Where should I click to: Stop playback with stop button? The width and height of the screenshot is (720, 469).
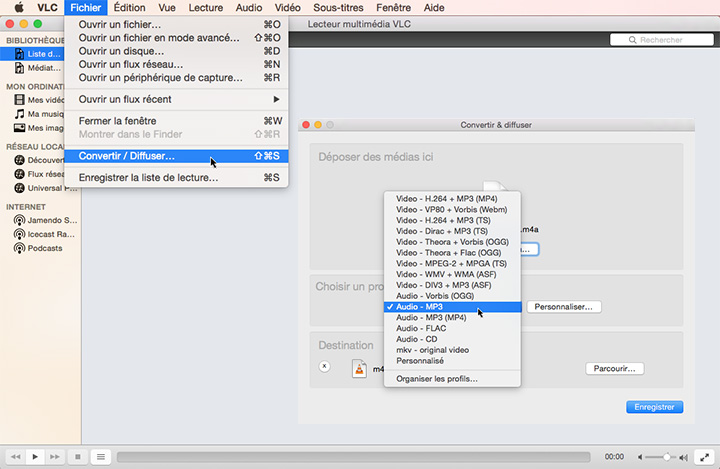tap(78, 457)
